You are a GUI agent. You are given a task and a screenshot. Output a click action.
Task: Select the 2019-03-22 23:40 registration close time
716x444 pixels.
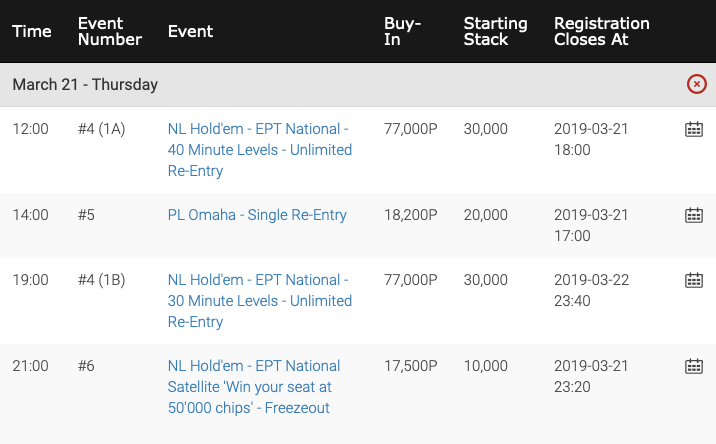(x=591, y=290)
